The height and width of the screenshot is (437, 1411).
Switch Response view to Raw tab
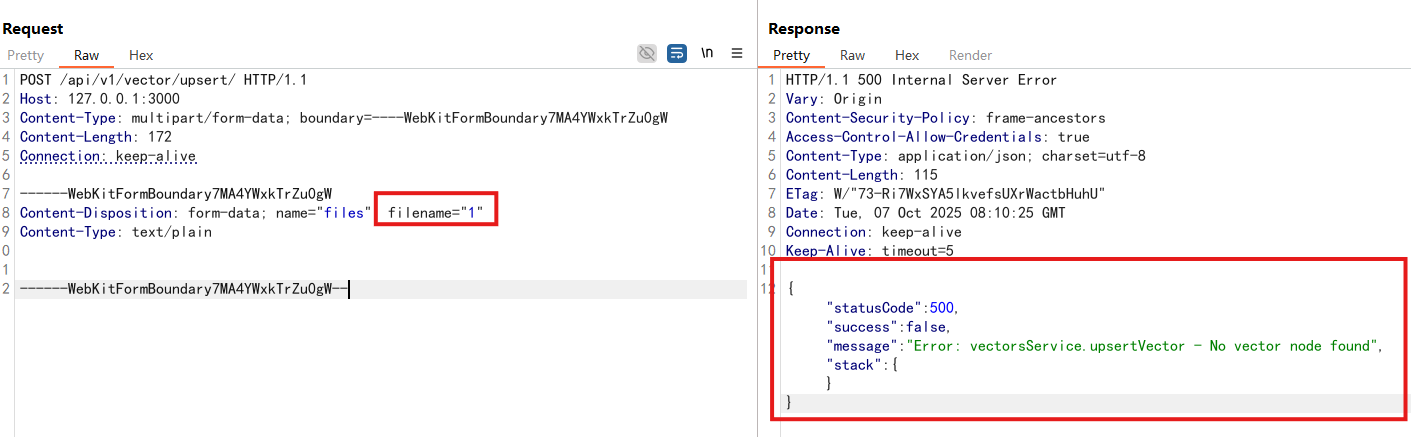(852, 55)
